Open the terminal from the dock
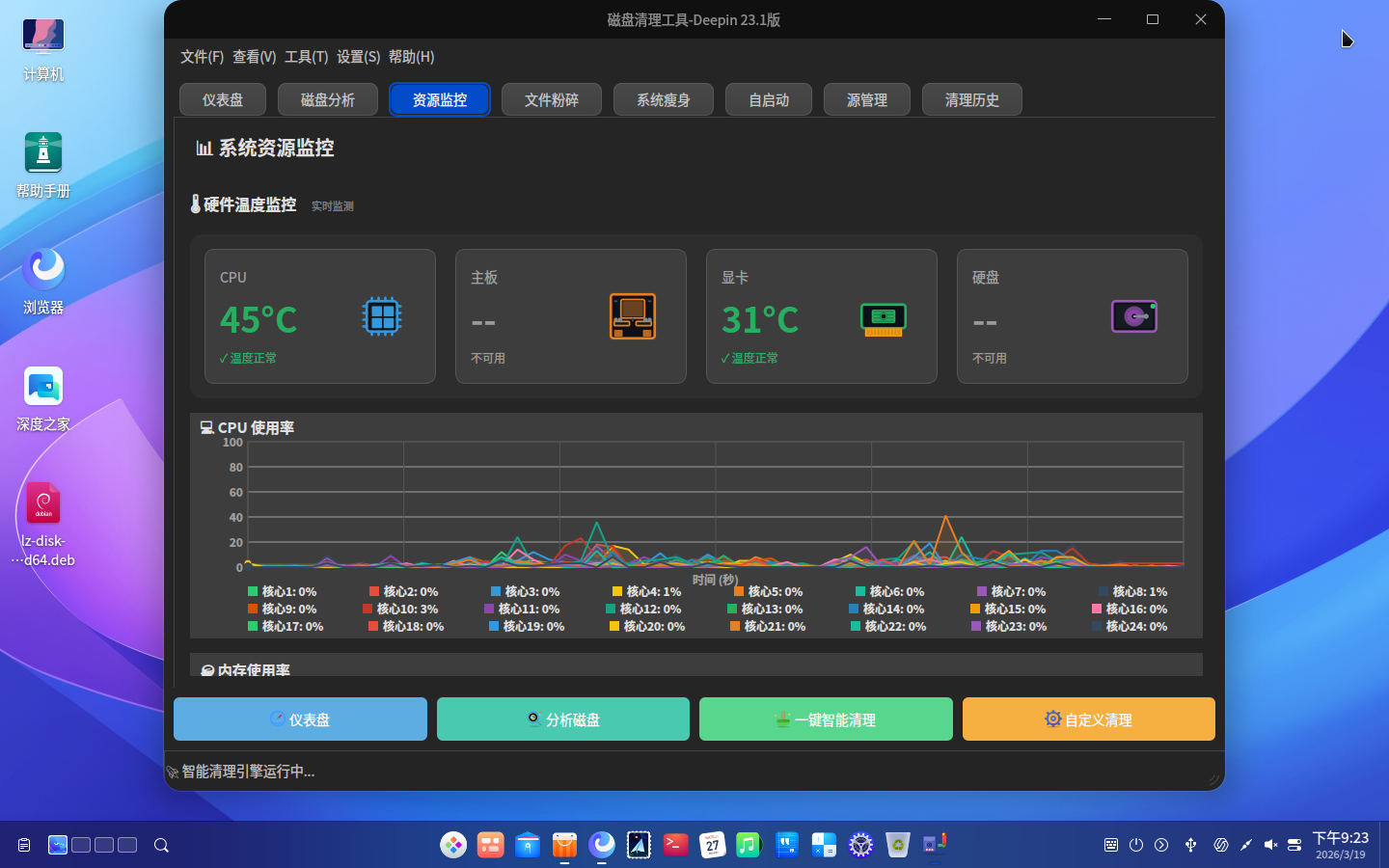The width and height of the screenshot is (1389, 868). click(675, 845)
